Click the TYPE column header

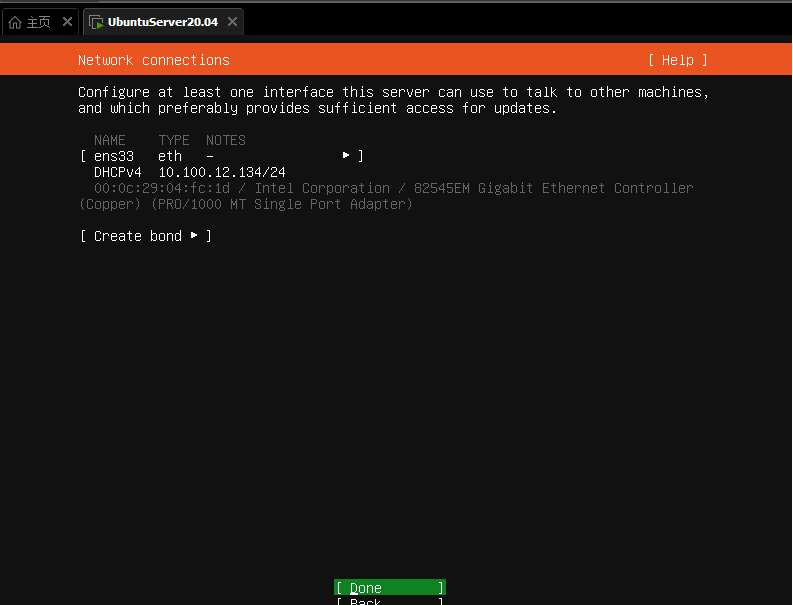[174, 140]
